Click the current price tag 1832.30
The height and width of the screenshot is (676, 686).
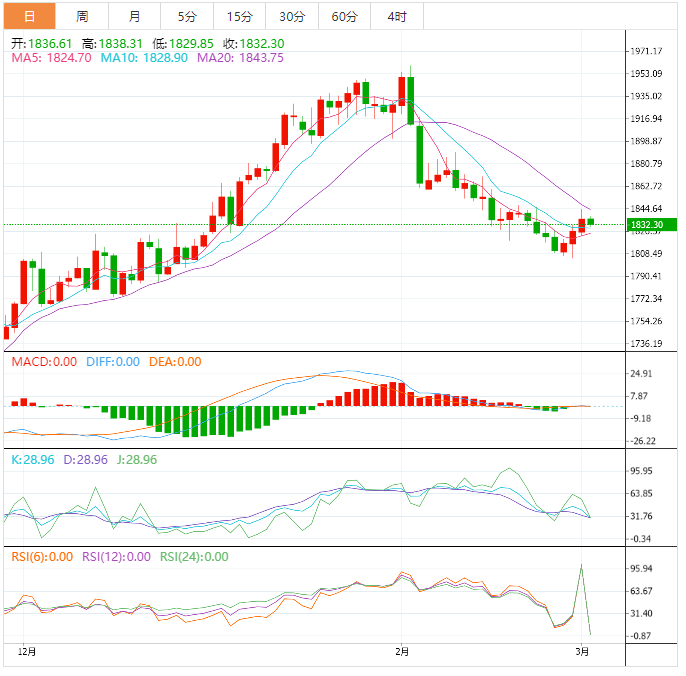647,225
